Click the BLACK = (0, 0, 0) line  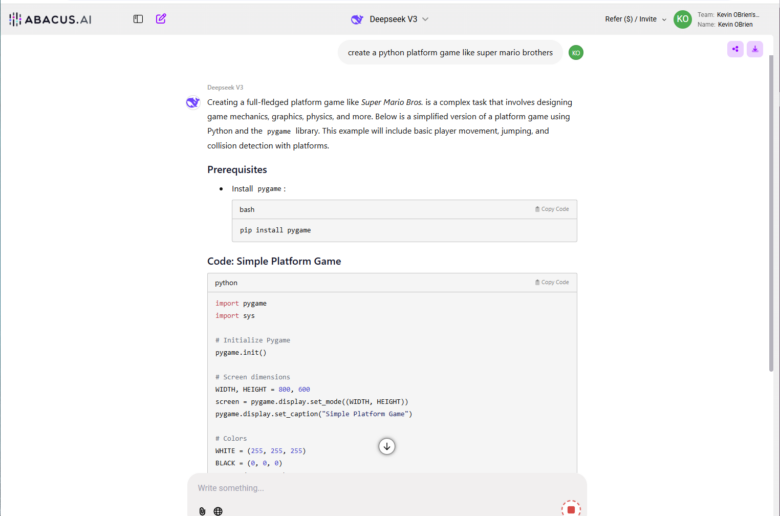coord(249,463)
